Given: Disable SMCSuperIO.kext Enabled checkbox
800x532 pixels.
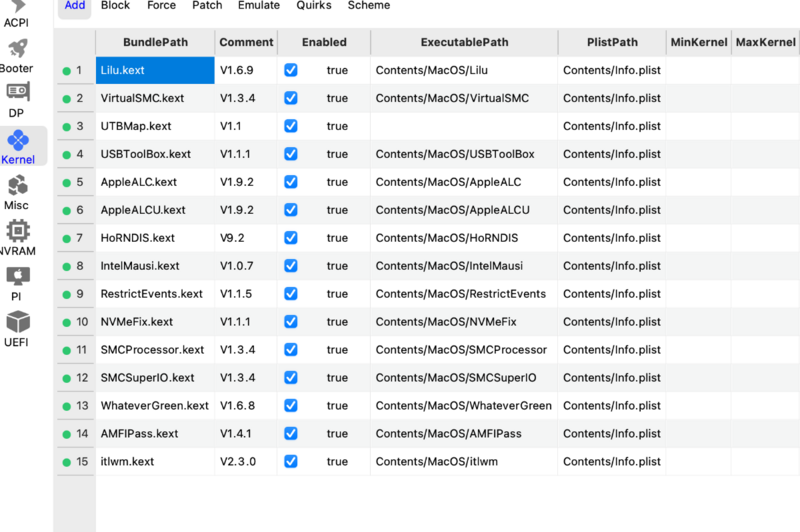Looking at the screenshot, I should click(x=291, y=378).
